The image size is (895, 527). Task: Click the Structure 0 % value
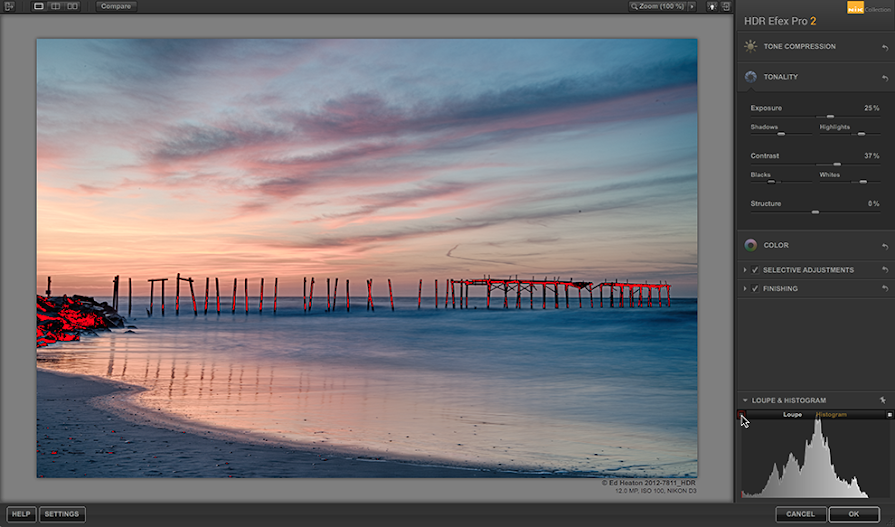tap(873, 203)
